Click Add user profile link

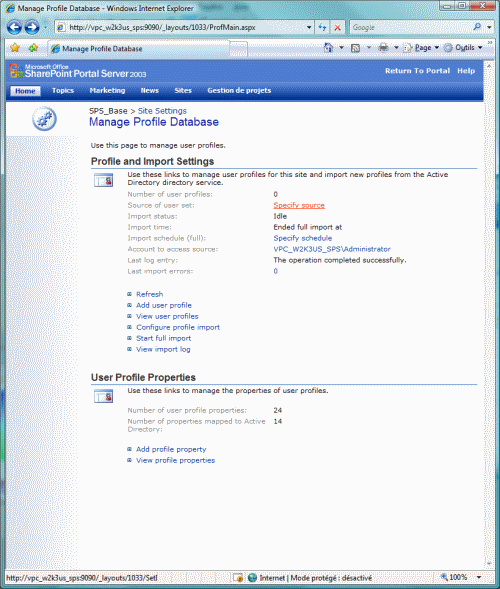point(164,305)
